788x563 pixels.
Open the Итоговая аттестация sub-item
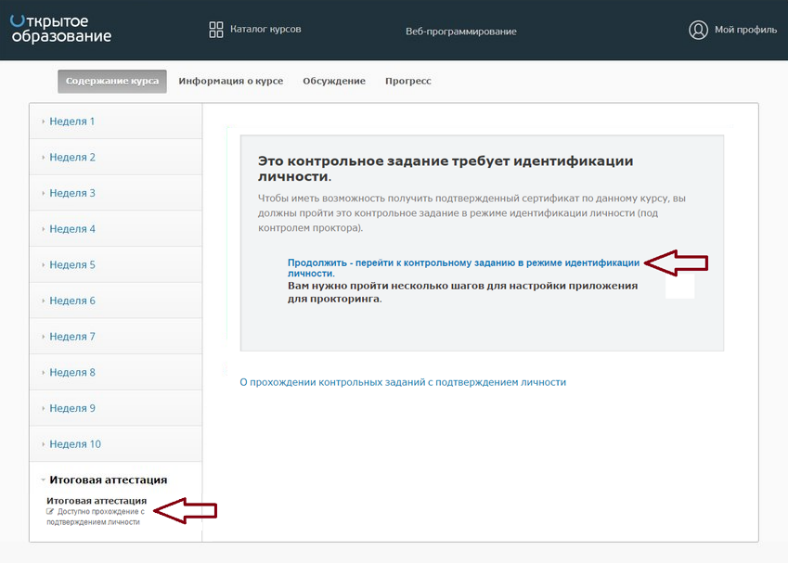click(96, 501)
